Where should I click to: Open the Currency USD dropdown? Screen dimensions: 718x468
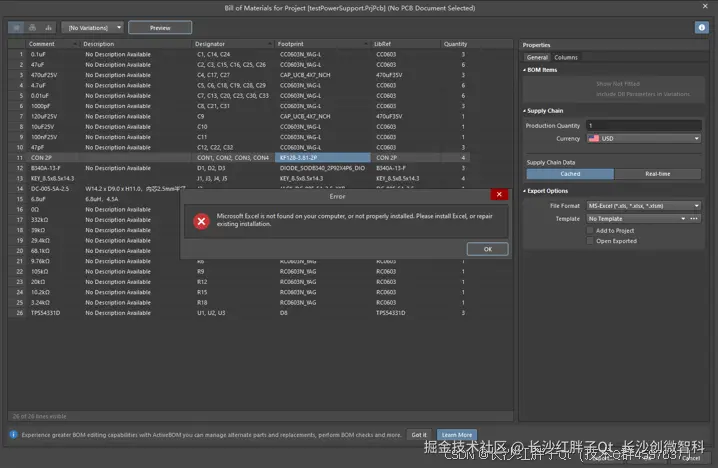[x=644, y=138]
